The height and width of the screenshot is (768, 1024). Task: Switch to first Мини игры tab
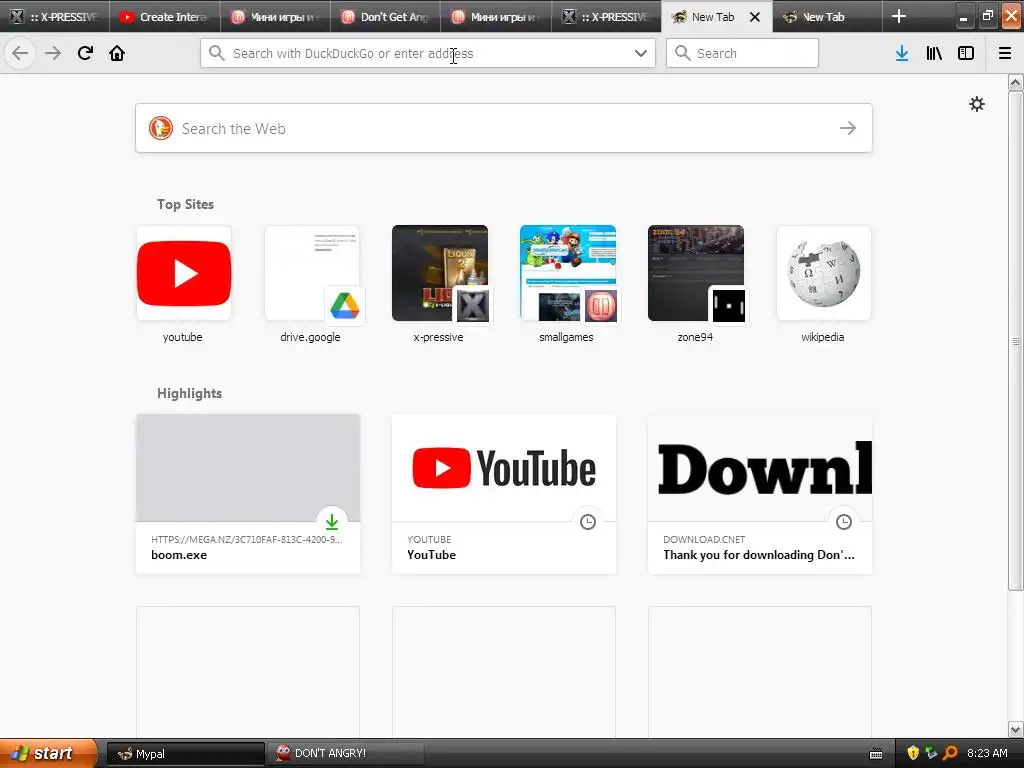[274, 16]
